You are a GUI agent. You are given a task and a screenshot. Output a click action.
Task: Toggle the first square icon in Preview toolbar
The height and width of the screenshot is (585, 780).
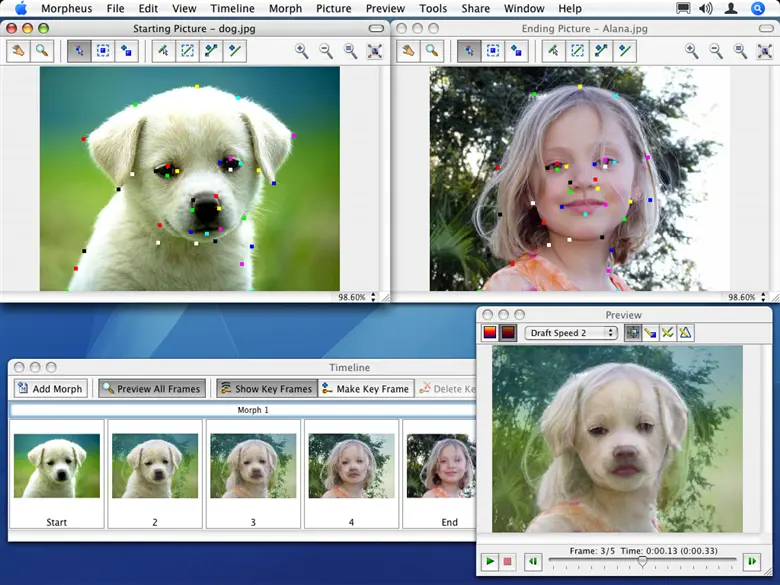click(x=490, y=333)
